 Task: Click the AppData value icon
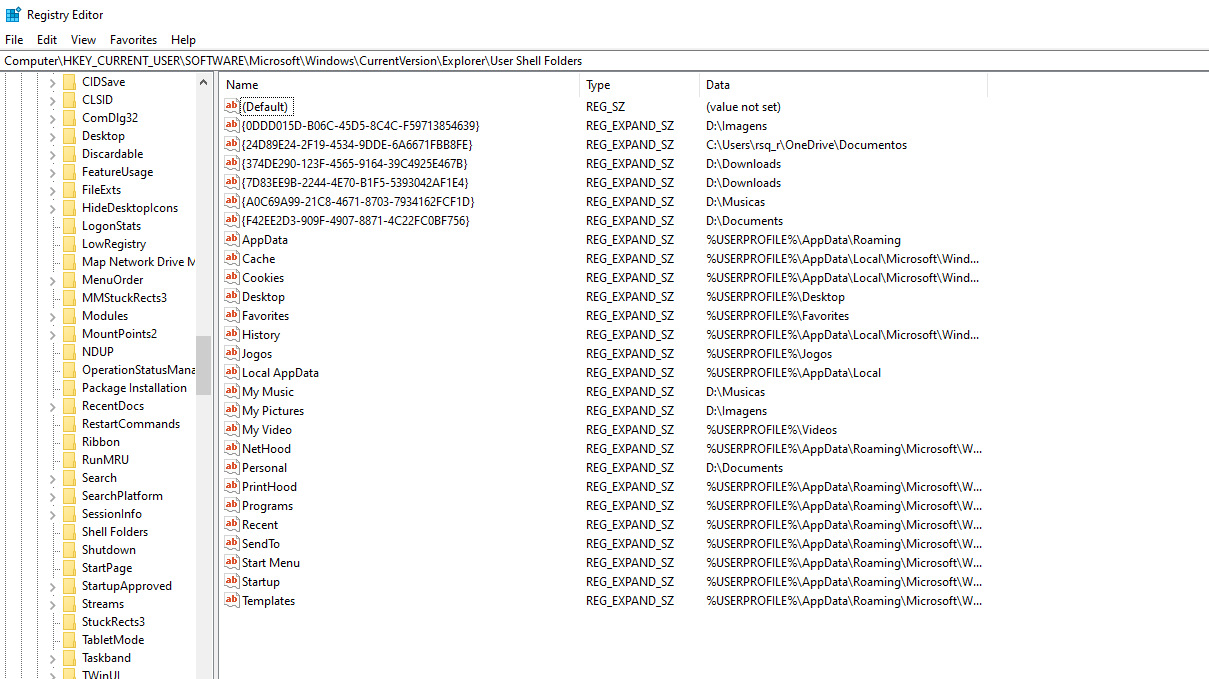click(x=232, y=239)
